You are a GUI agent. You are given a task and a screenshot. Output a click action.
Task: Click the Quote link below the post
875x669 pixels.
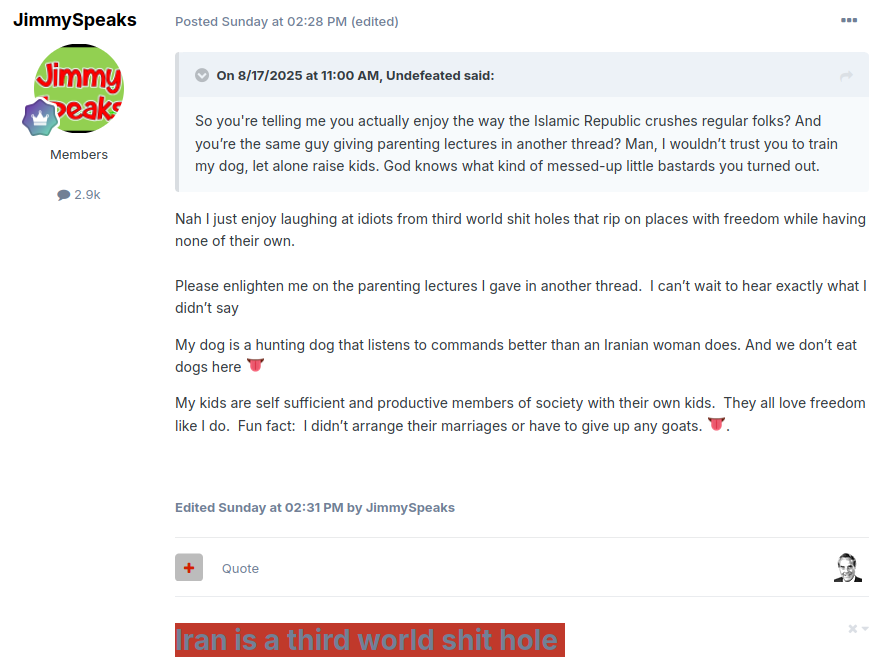click(x=241, y=569)
